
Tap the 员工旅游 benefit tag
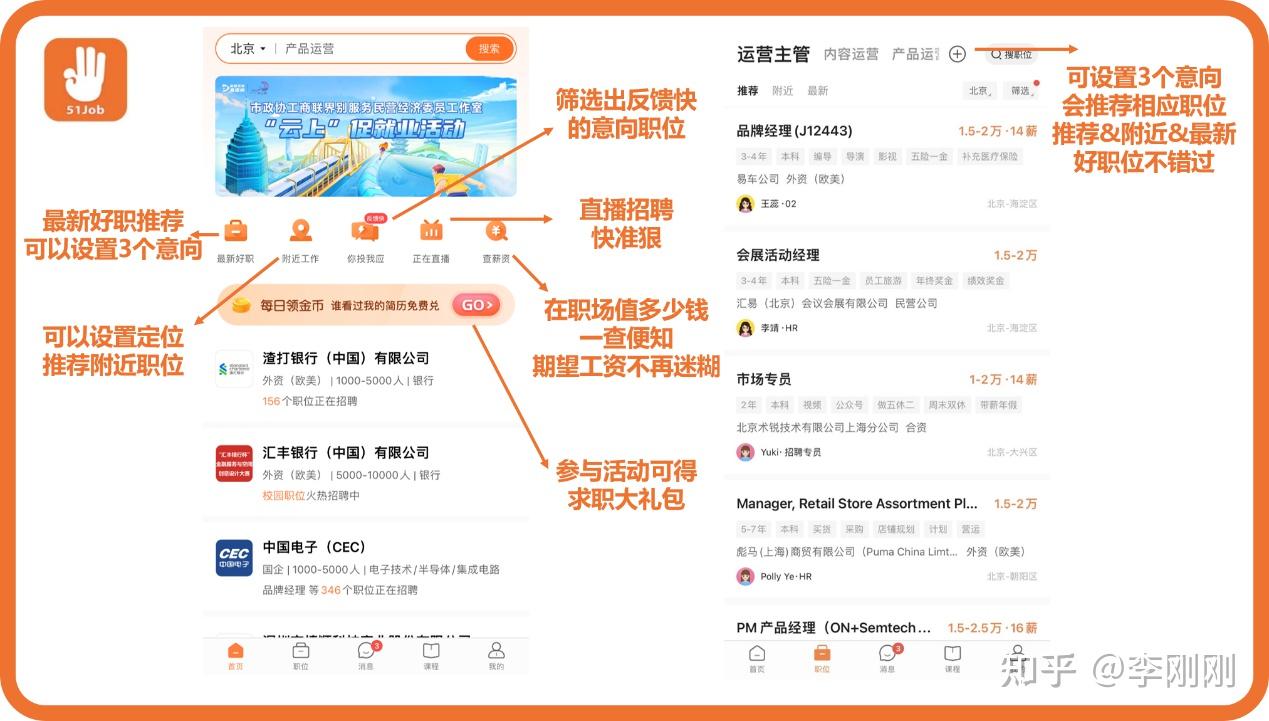coord(883,281)
